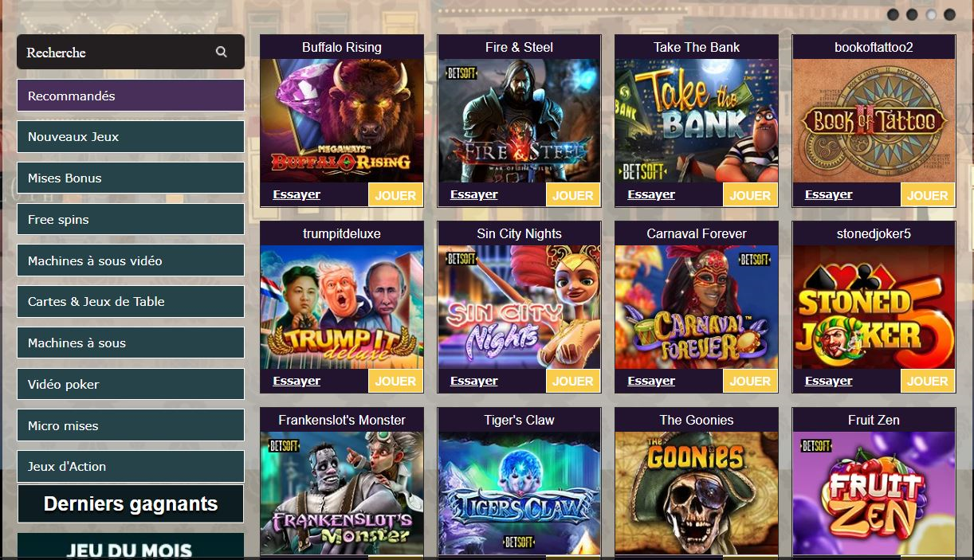974x560 pixels.
Task: Click Essayer link under Carnaval Forever
Action: pos(651,381)
